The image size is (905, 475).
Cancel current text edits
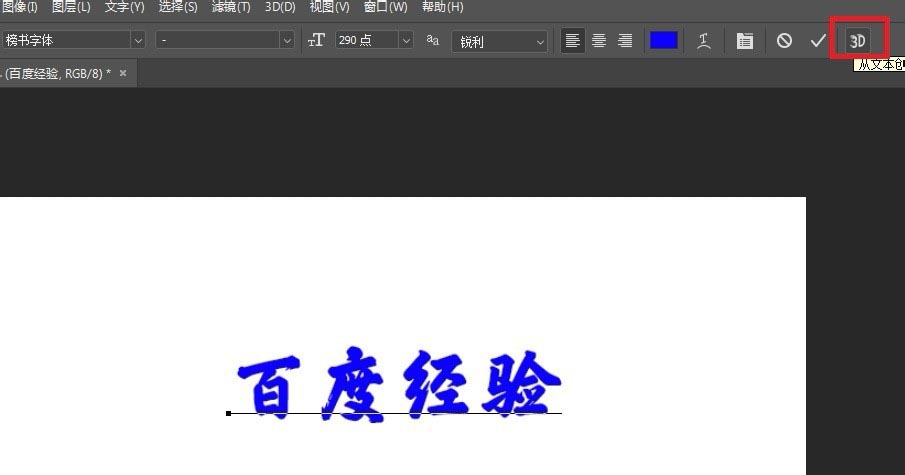click(x=784, y=41)
